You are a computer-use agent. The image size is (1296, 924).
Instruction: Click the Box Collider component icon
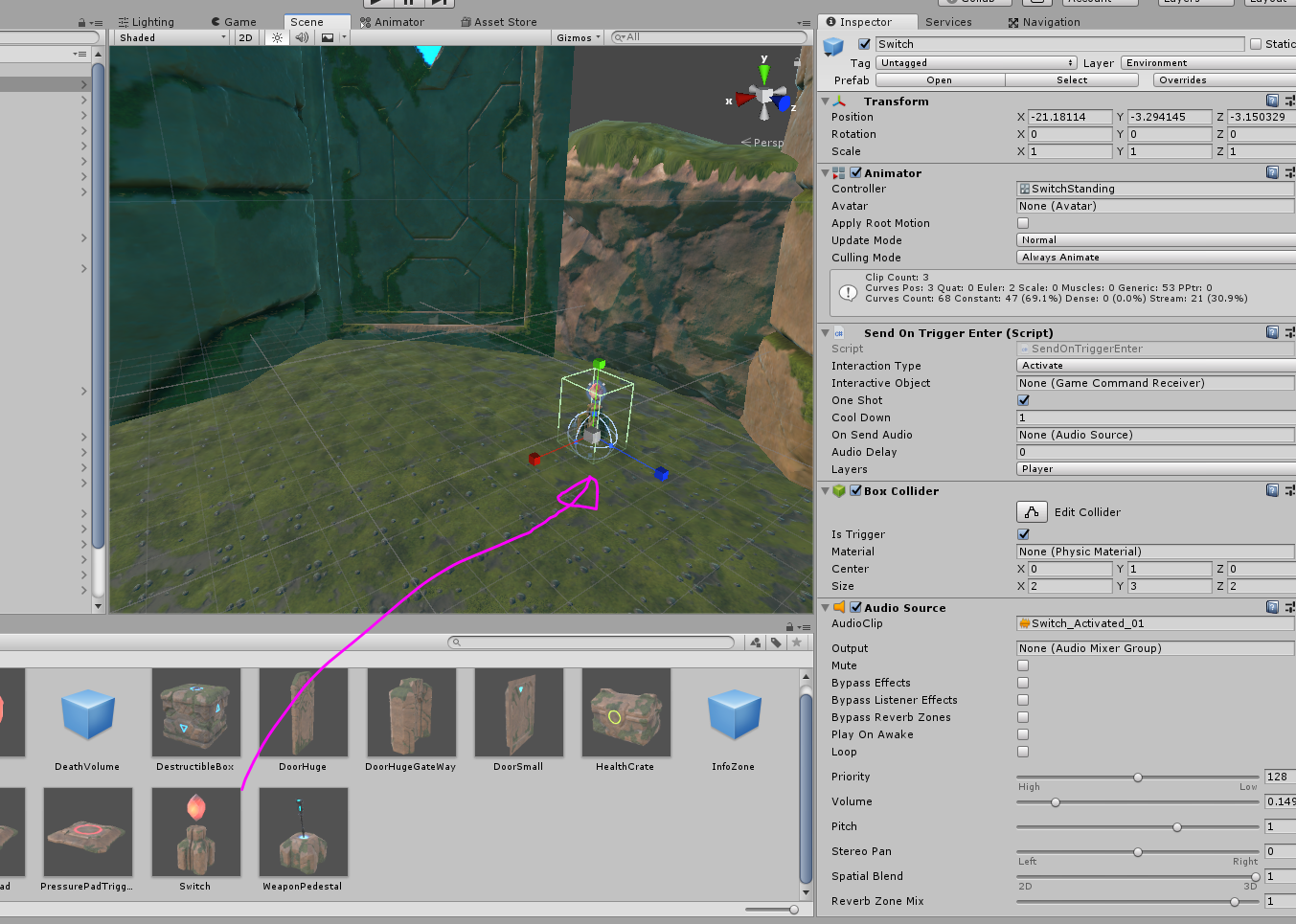coord(839,490)
